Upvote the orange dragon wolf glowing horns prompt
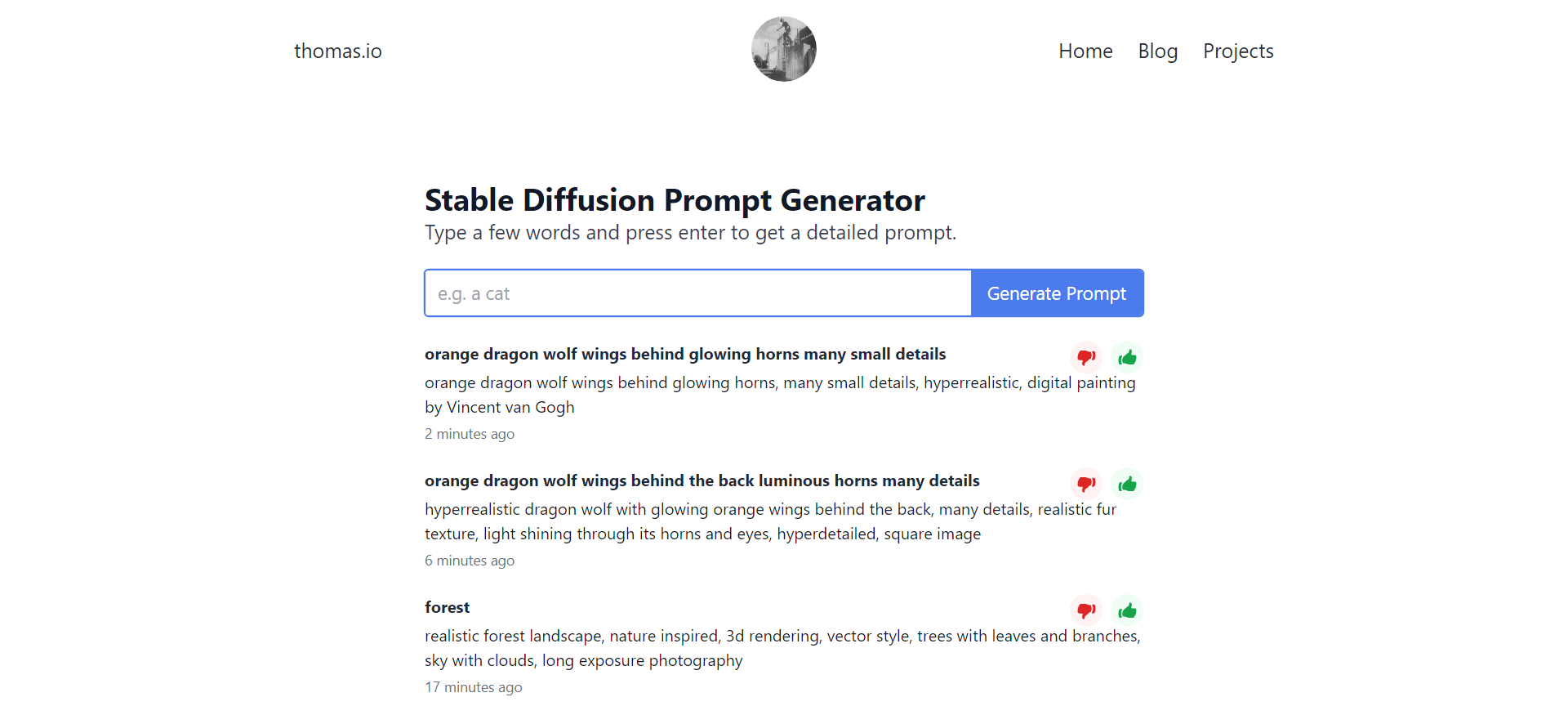The width and height of the screenshot is (1568, 715). (x=1127, y=357)
